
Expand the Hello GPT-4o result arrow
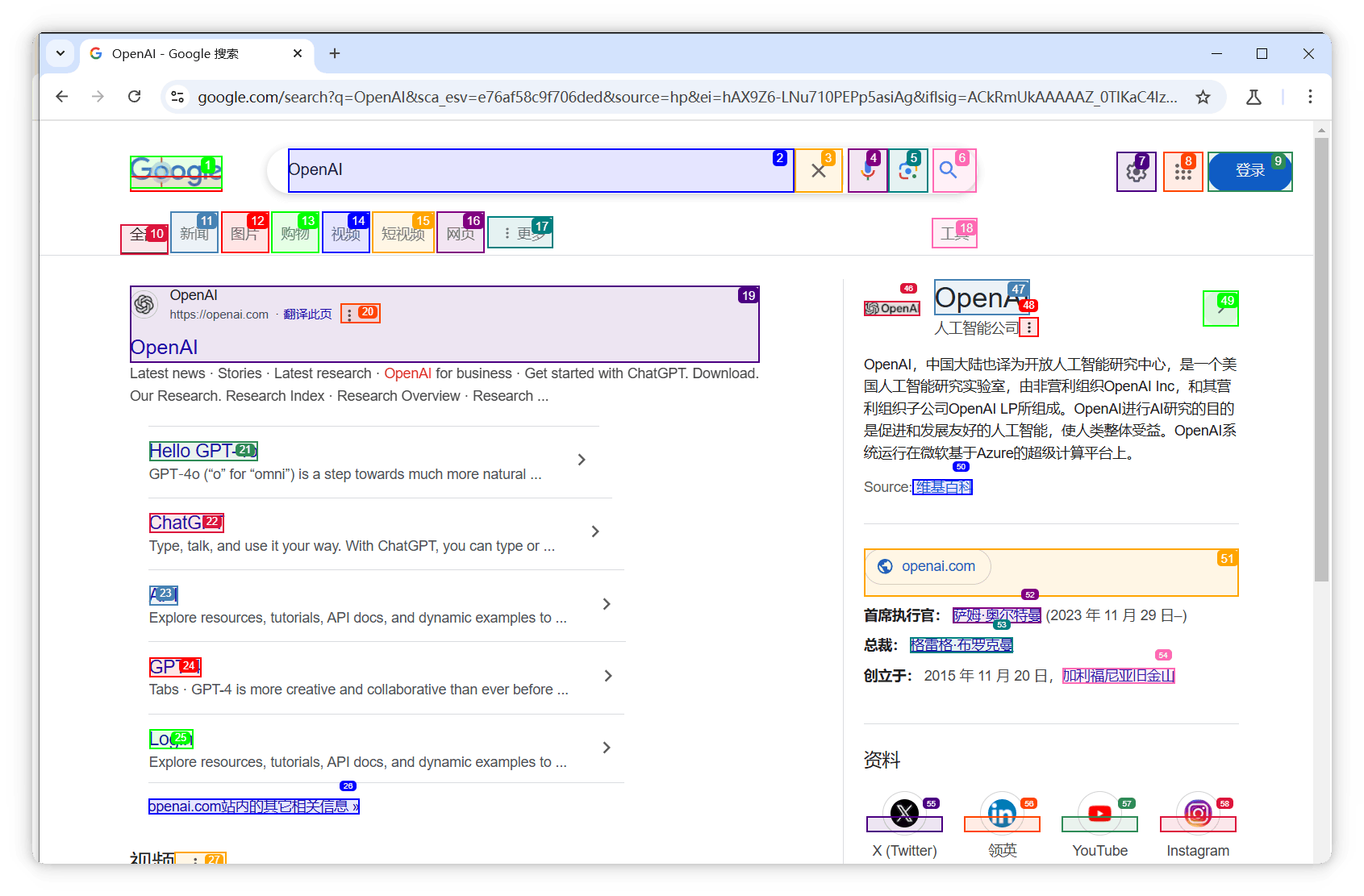click(582, 460)
